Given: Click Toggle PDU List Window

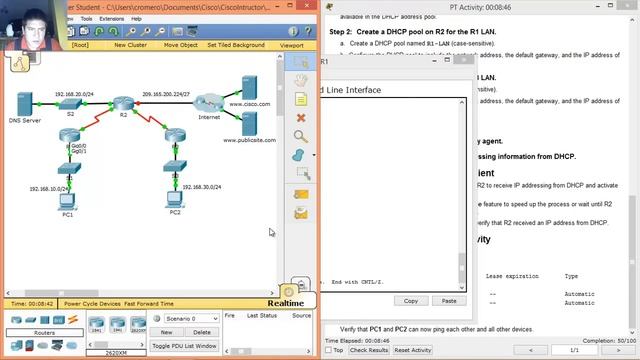Looking at the screenshot, I should click(184, 346).
